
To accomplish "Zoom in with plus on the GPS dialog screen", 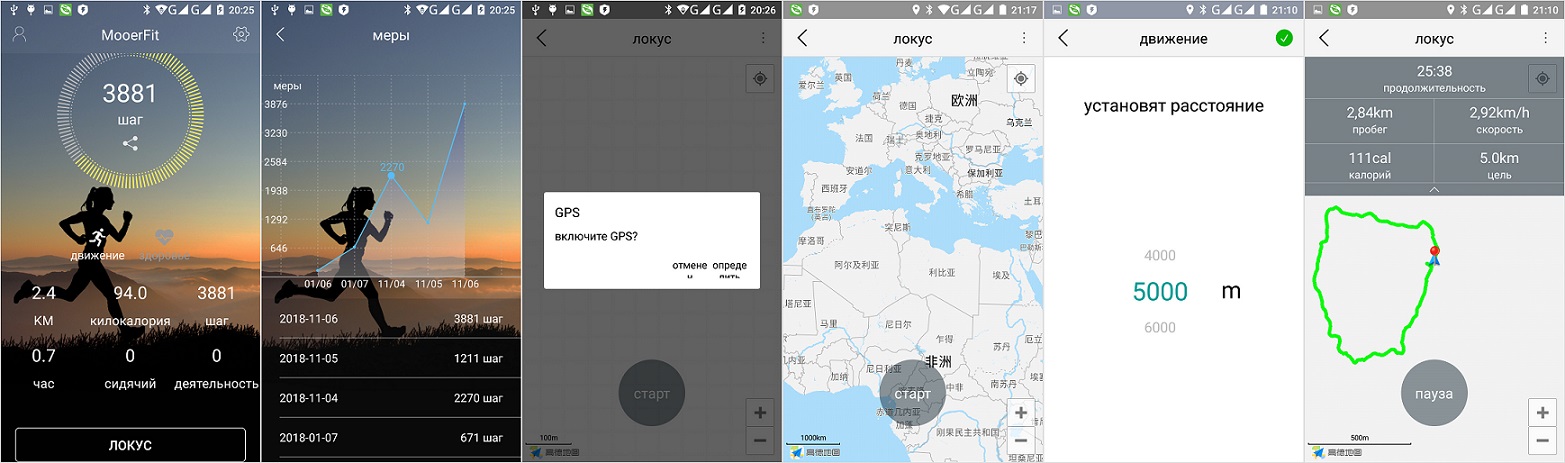I will tap(760, 412).
